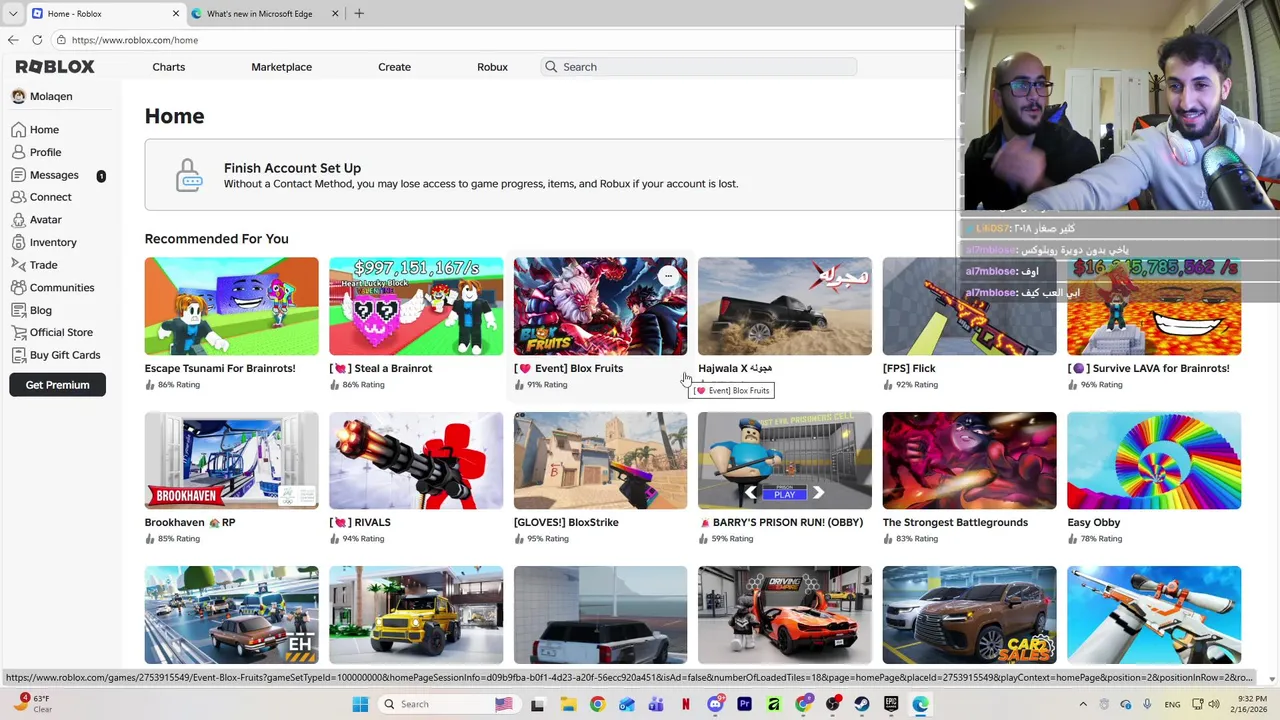Open The Strongest Battlegrounds title link
The width and height of the screenshot is (1280, 720).
(x=955, y=522)
